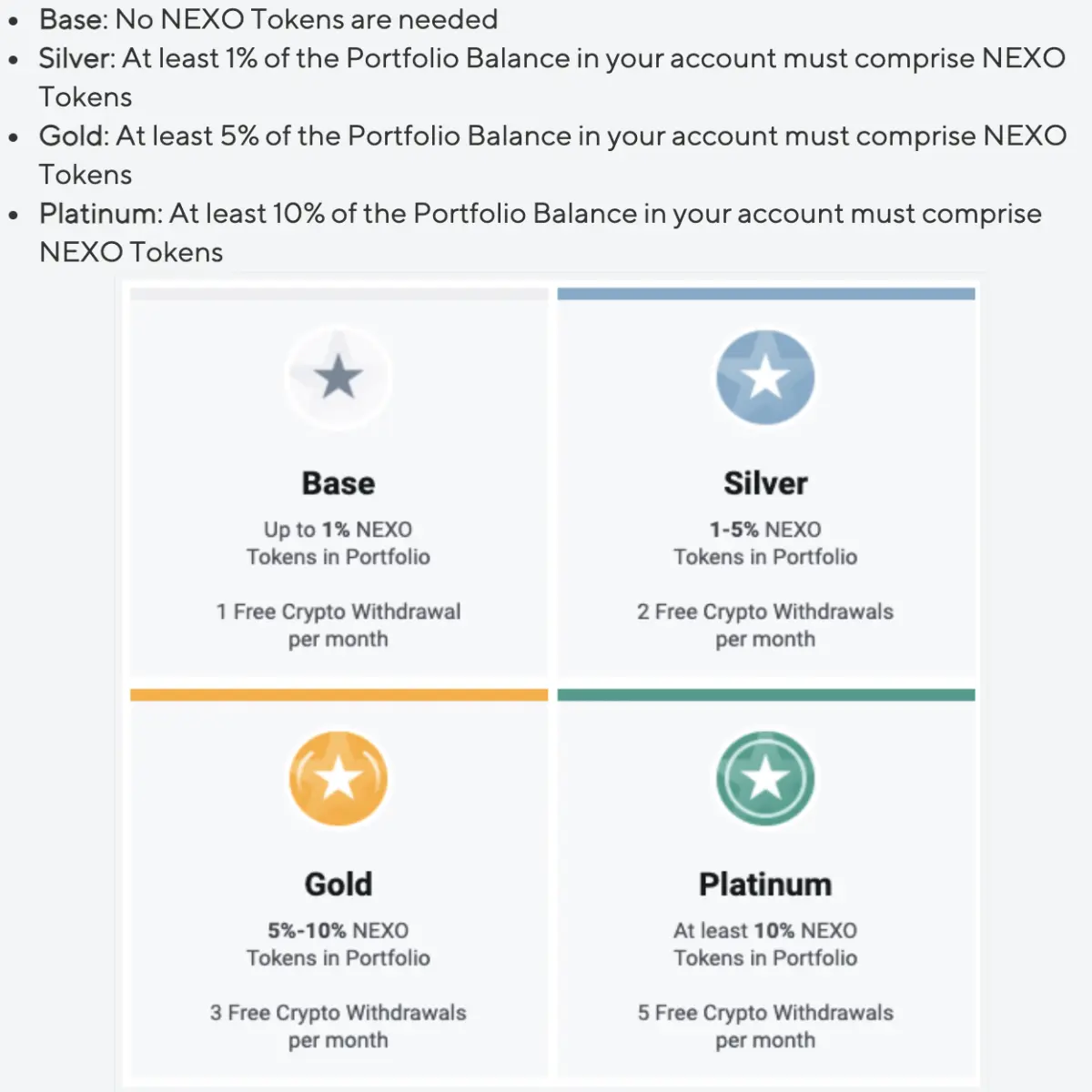This screenshot has height=1092, width=1092.
Task: Click 'Up to 1% NEXO Tokens in Portfolio'
Action: click(x=339, y=543)
